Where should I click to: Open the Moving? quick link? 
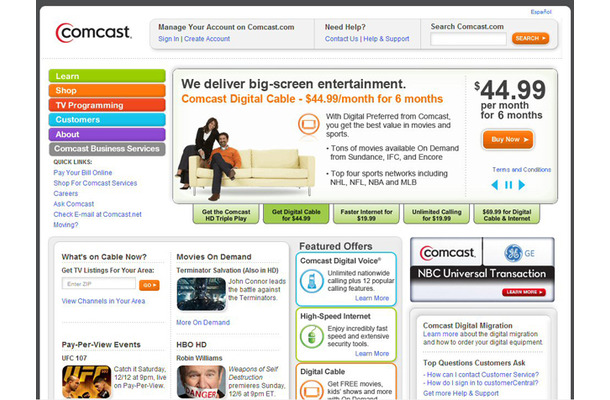coord(66,225)
